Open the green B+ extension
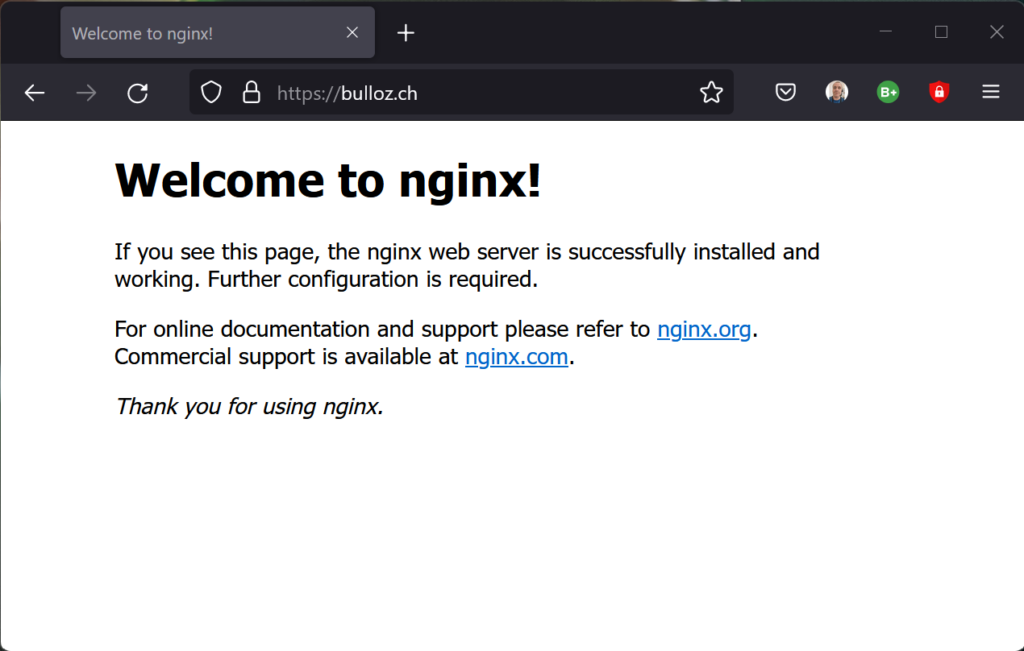The width and height of the screenshot is (1024, 651). (888, 92)
